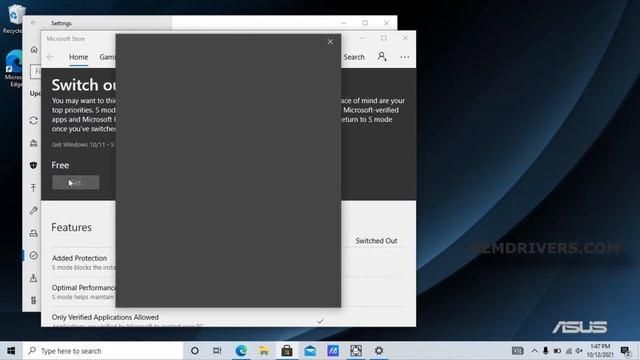Open Windows Security shield in Settings sidebar
Viewport: 640px width, 360px height.
33,165
